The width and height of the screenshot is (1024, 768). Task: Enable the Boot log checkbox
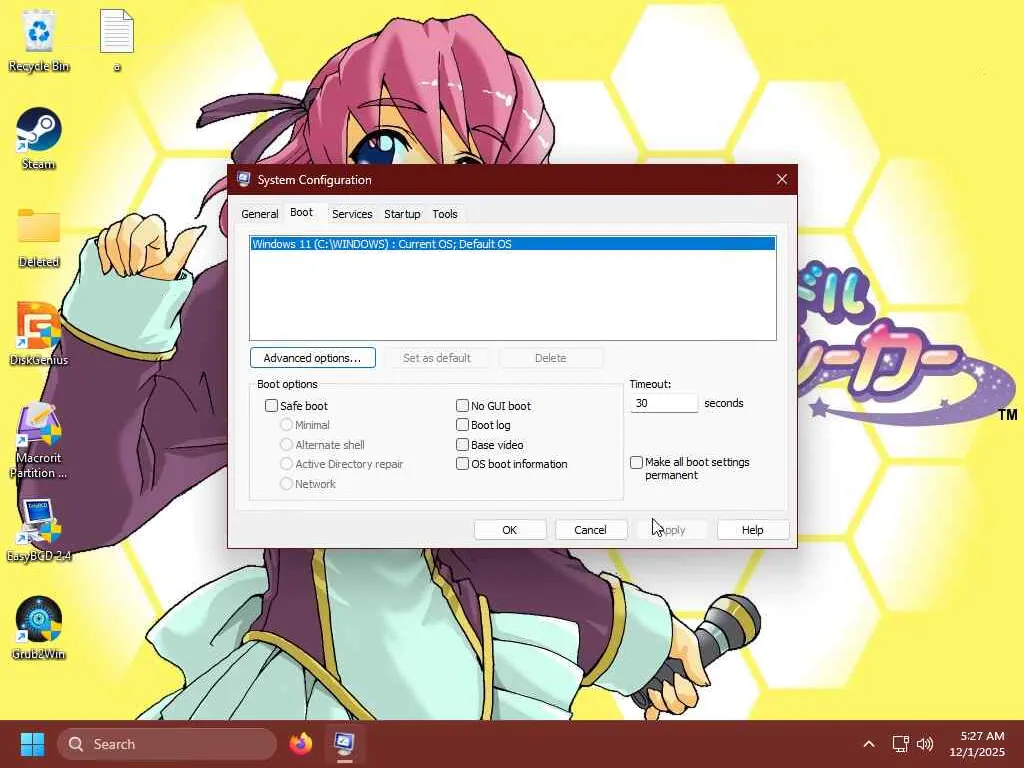coord(462,425)
